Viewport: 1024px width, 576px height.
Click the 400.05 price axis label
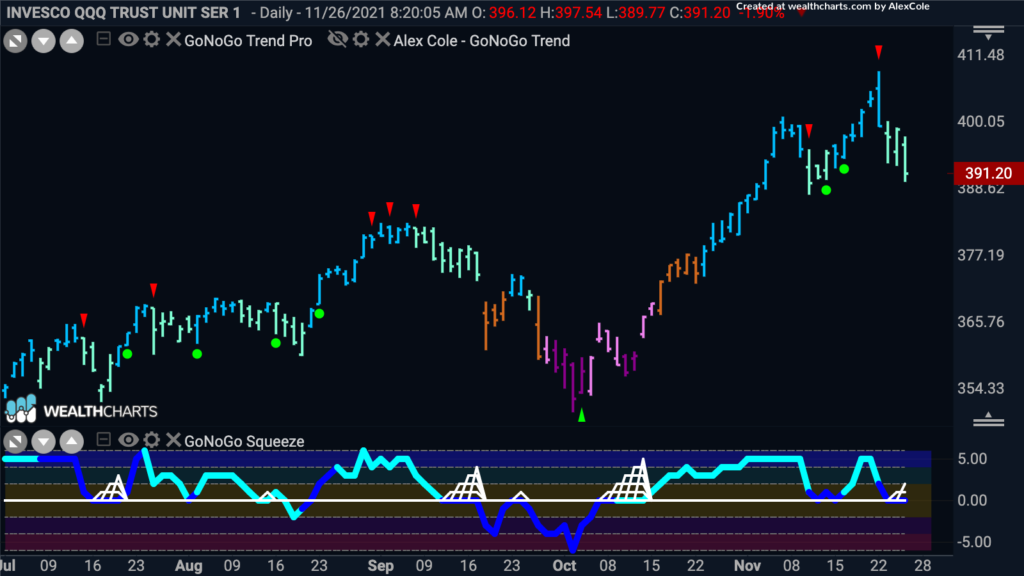coord(981,121)
